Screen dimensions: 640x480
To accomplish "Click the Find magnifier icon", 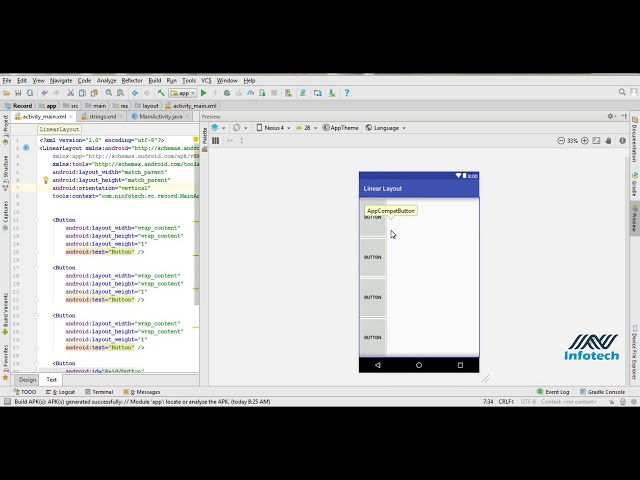I will pos(109,93).
